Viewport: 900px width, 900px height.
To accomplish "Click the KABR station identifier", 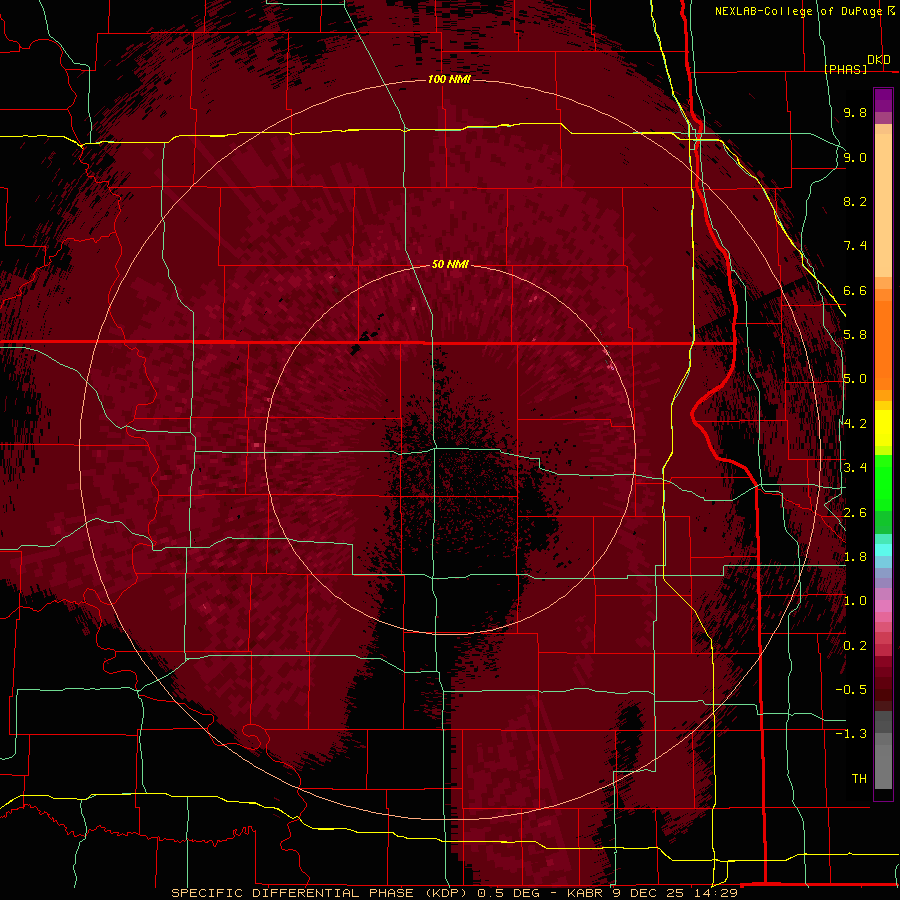I will [x=585, y=893].
